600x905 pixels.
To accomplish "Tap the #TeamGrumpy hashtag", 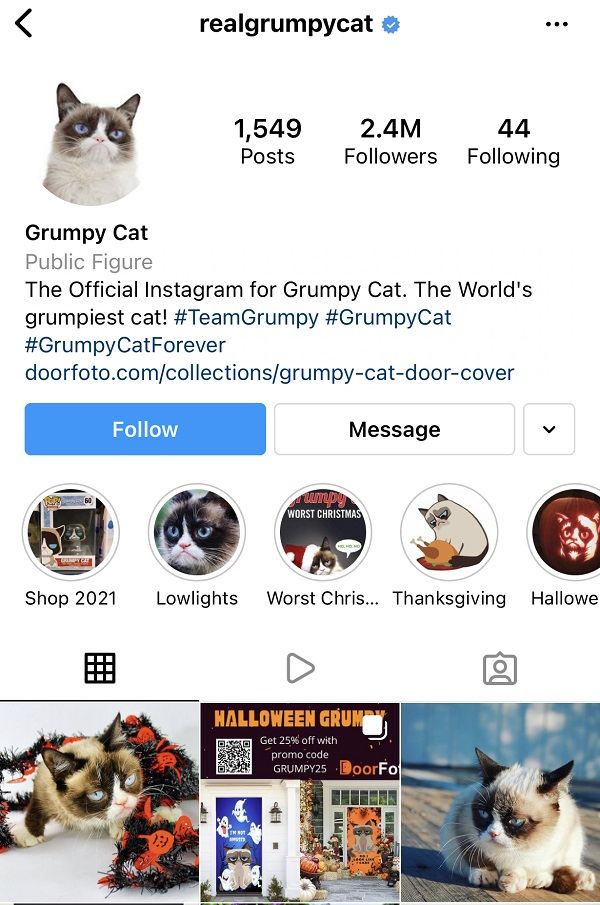I will pos(246,317).
